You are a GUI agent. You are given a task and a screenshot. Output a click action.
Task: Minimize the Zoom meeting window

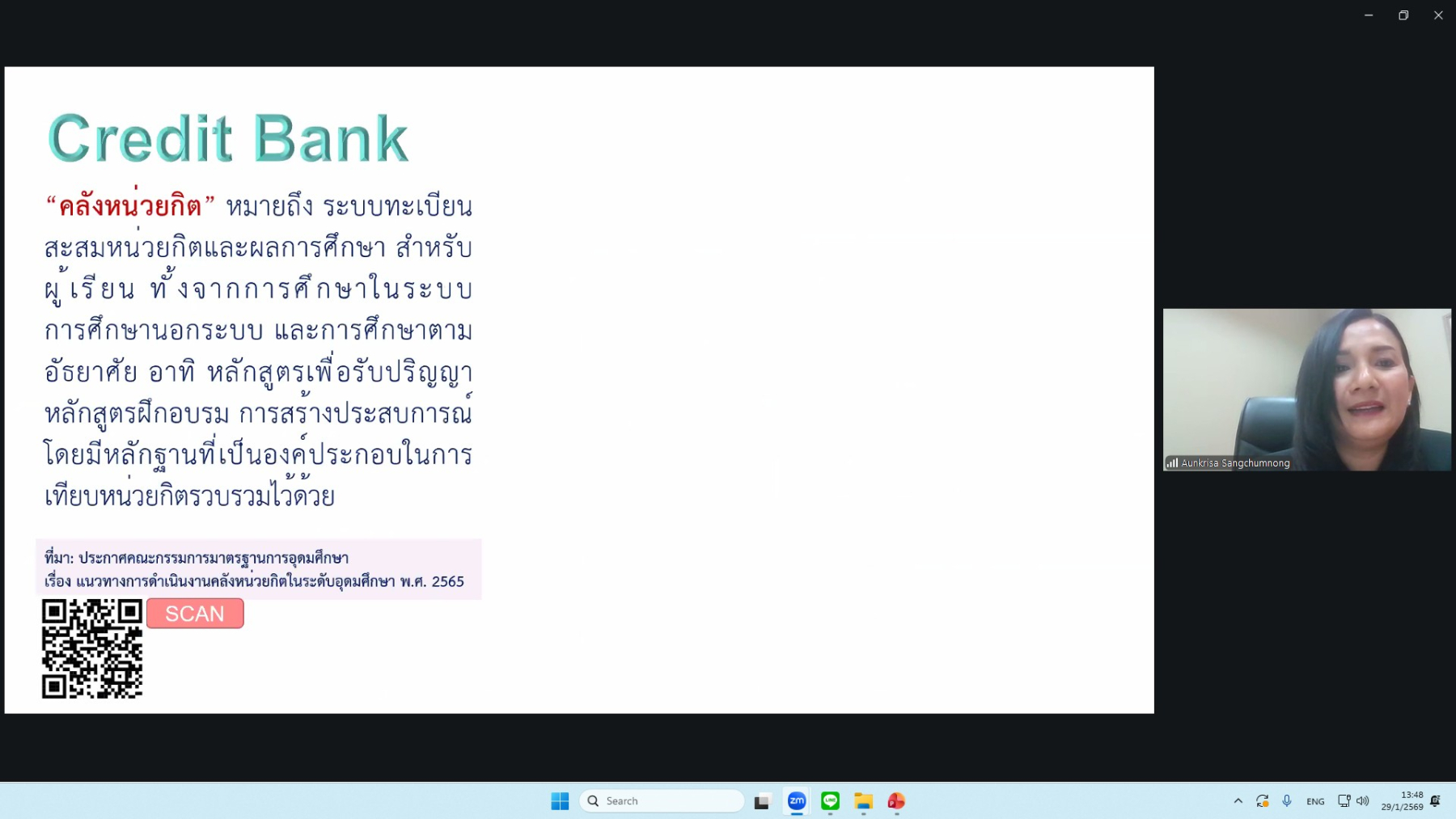(x=1369, y=15)
